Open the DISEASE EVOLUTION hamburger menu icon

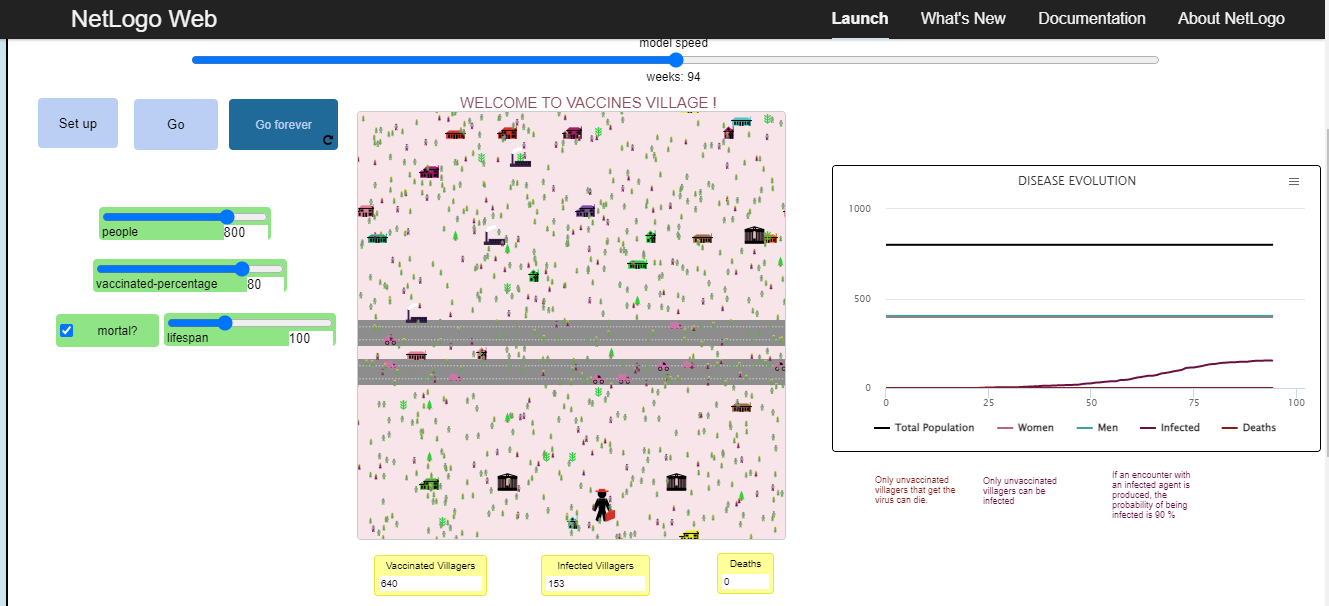point(1294,181)
